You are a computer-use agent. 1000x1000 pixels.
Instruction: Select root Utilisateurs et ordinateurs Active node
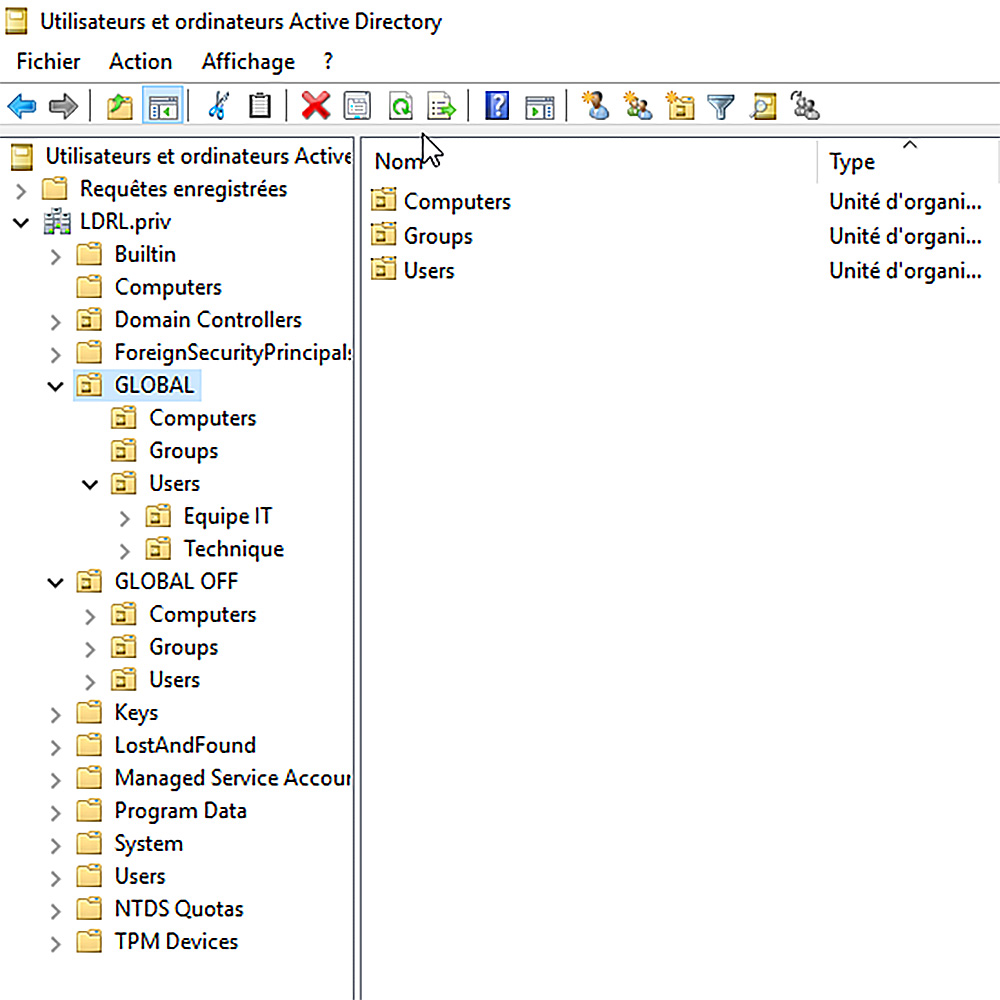tap(198, 156)
